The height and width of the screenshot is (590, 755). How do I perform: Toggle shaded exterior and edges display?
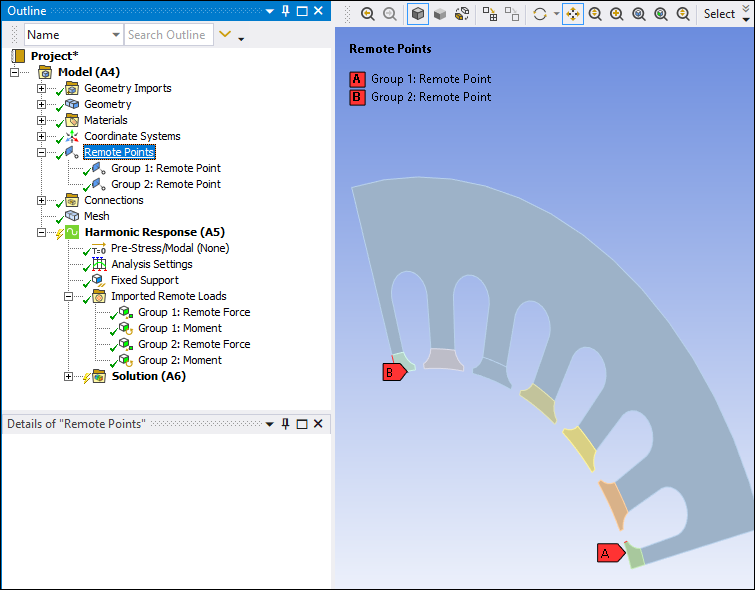[417, 14]
